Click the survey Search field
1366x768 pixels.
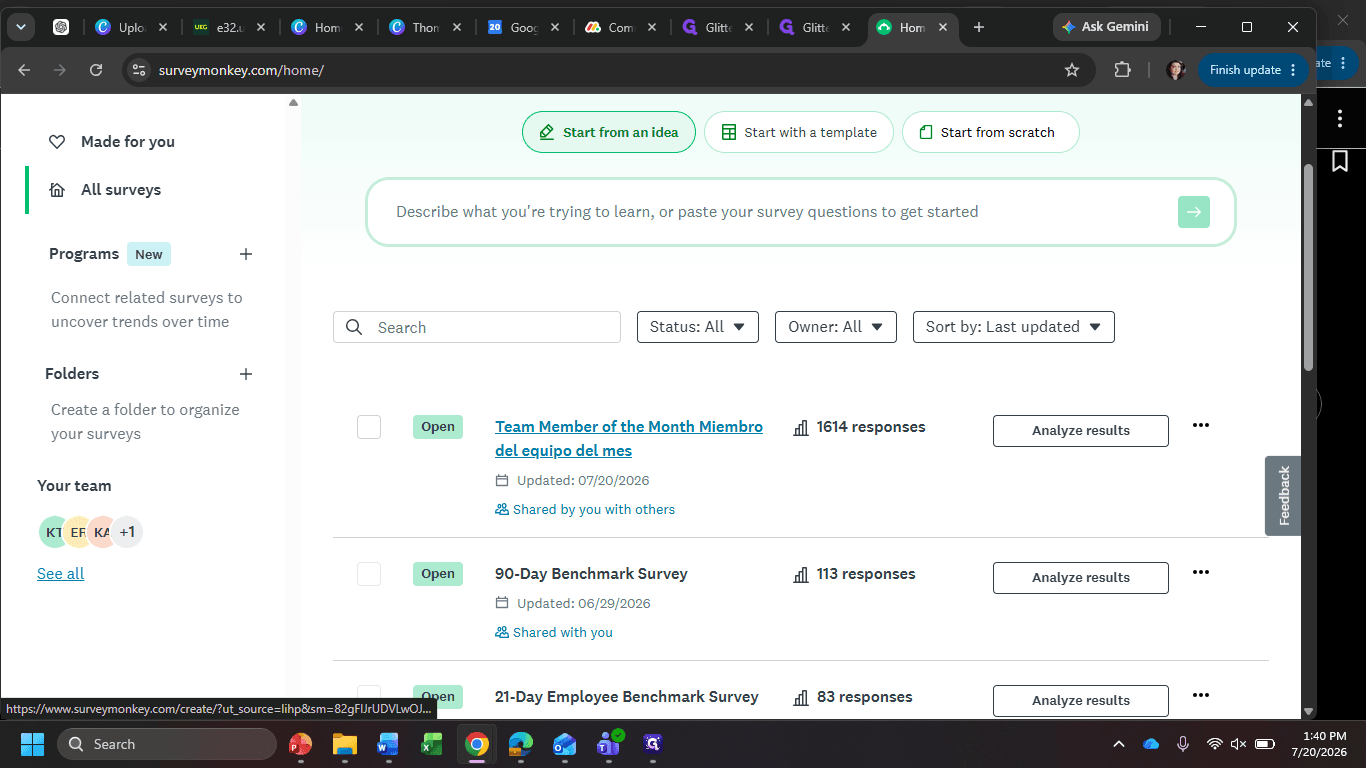pyautogui.click(x=477, y=328)
